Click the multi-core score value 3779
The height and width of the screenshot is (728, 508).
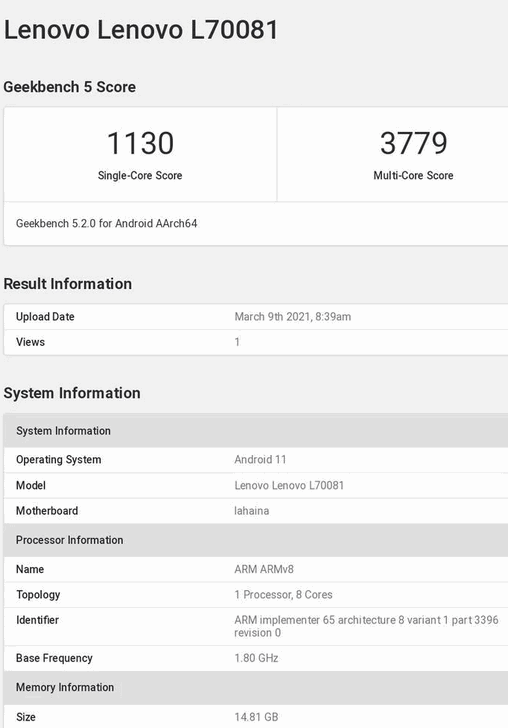[x=413, y=143]
